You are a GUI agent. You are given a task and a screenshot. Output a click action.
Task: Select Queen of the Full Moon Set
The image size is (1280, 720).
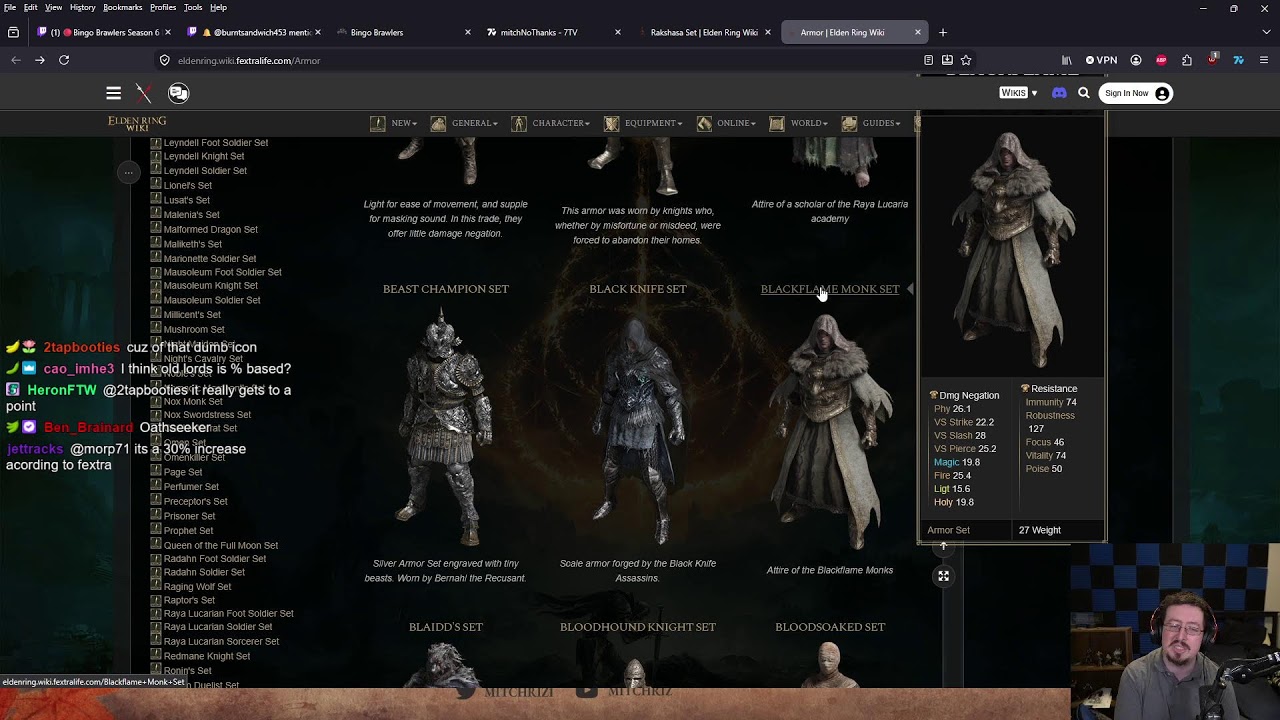(x=221, y=546)
